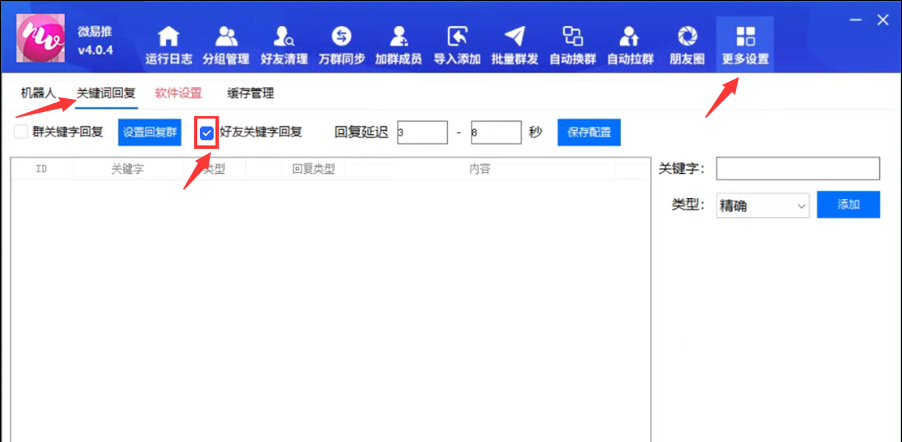Open 导入添加 import icon
902x442 pixels.
pyautogui.click(x=457, y=37)
